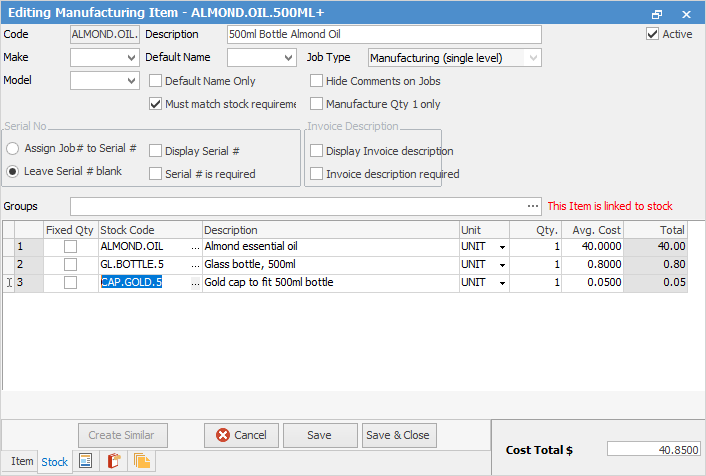706x476 pixels.
Task: Toggle the Active checkbox
Action: coord(653,34)
